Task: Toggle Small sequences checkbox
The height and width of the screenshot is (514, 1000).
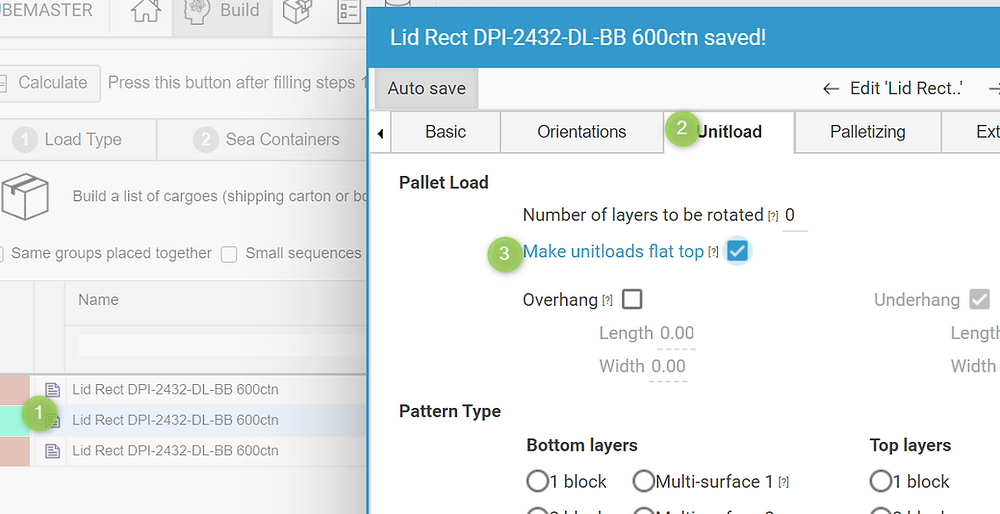Action: click(x=229, y=254)
